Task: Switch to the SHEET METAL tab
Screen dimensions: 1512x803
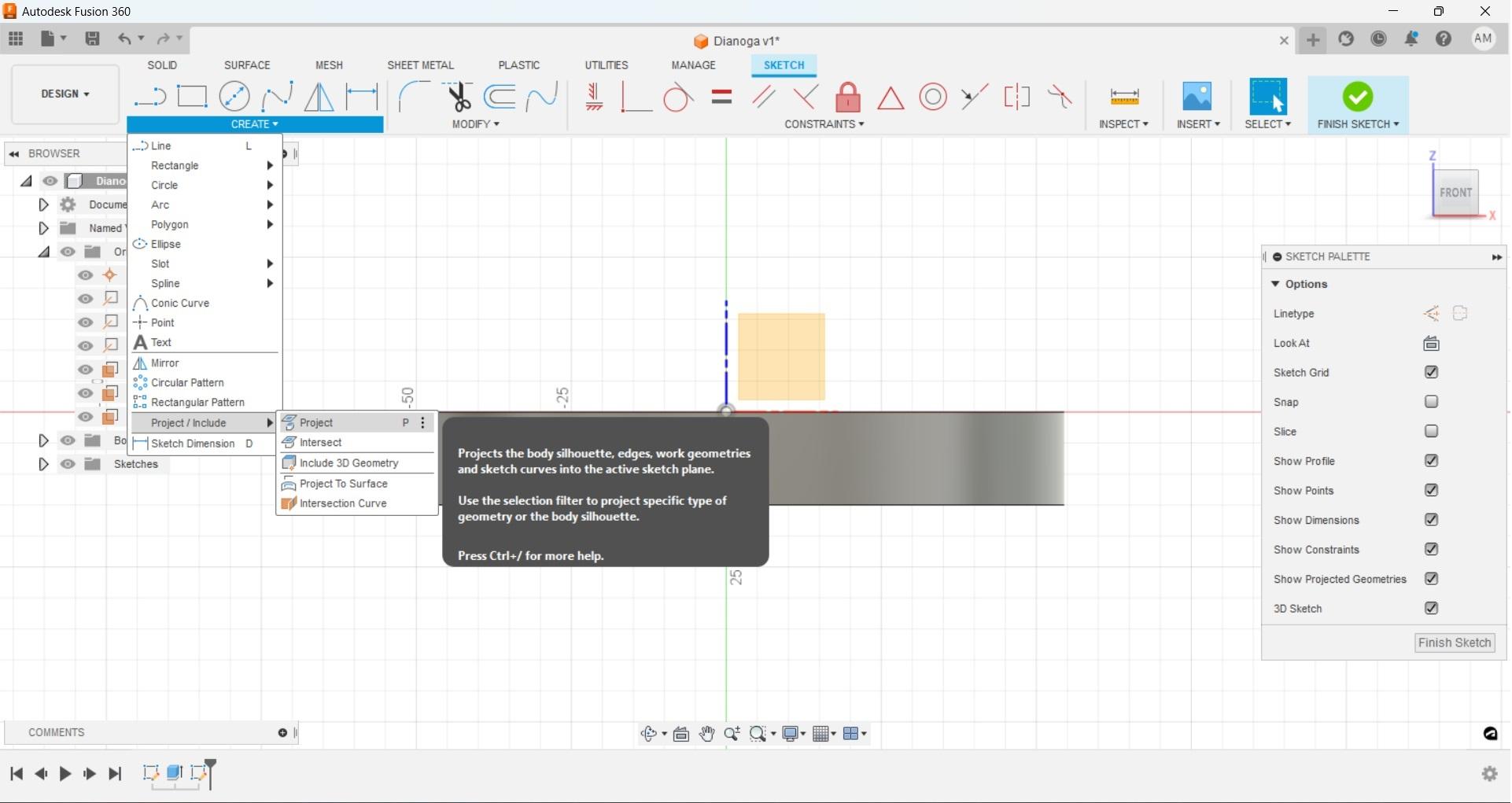Action: pyautogui.click(x=421, y=65)
